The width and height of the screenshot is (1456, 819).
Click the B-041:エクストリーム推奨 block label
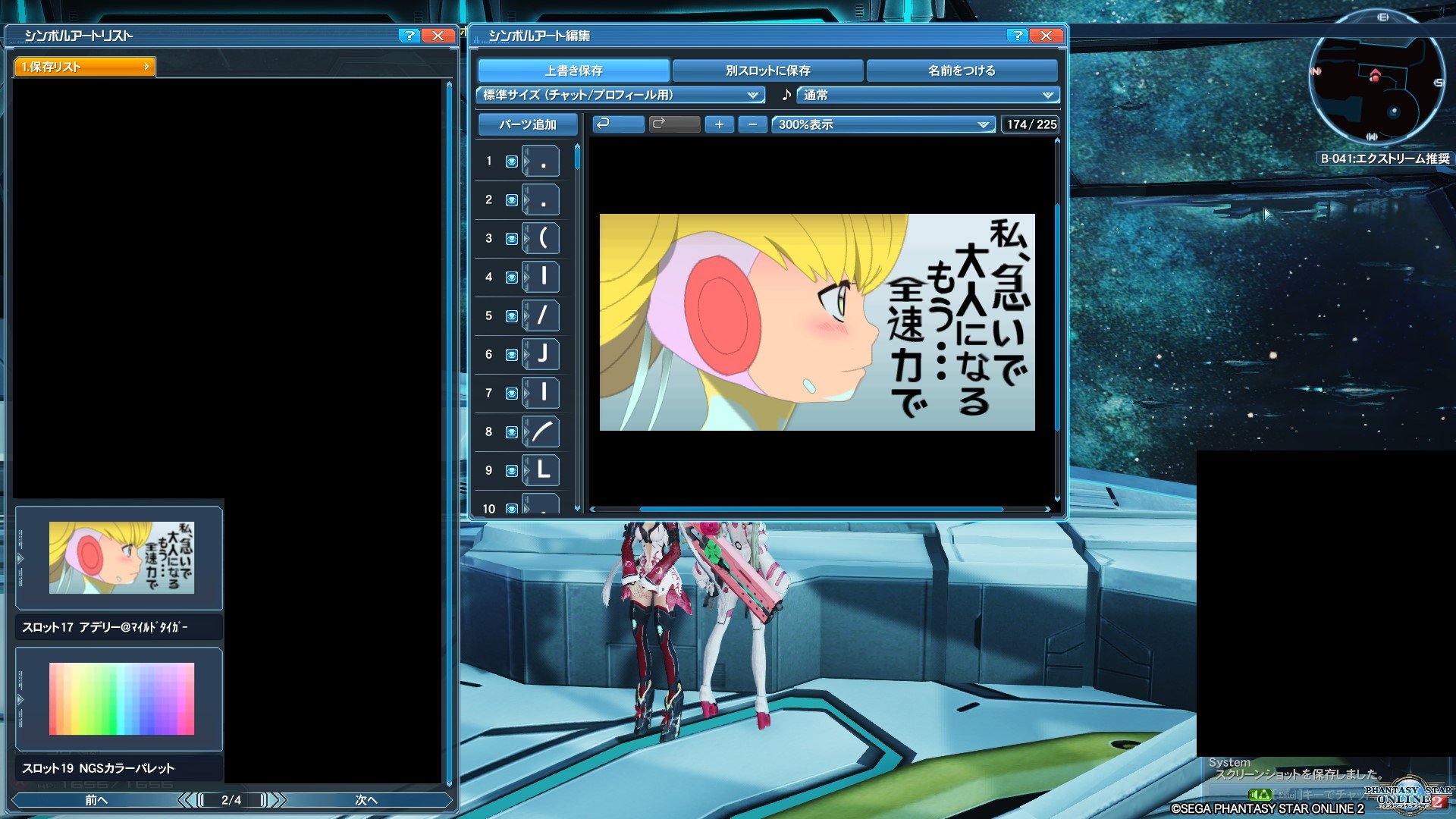pyautogui.click(x=1385, y=158)
